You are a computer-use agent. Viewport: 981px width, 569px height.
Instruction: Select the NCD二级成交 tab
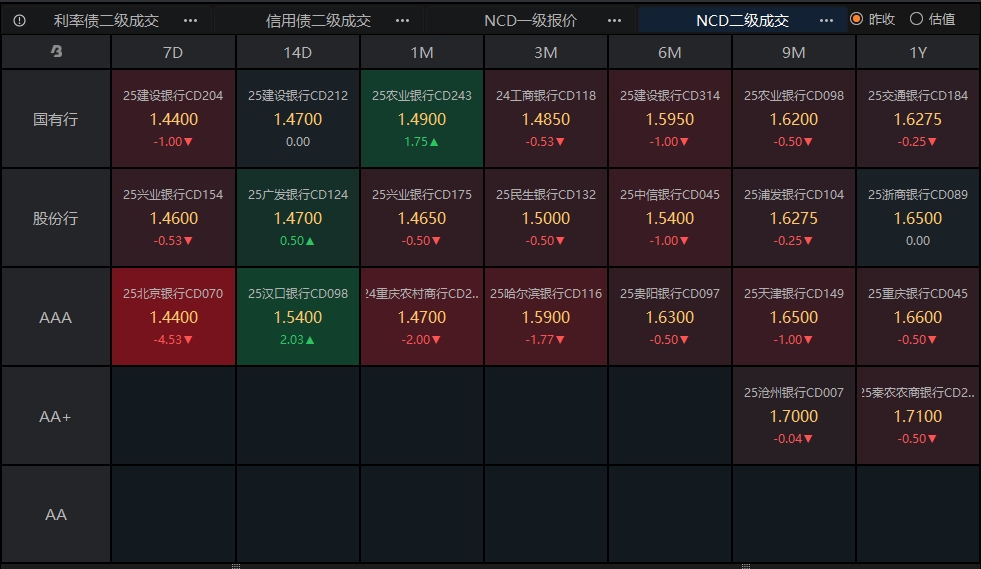point(742,21)
